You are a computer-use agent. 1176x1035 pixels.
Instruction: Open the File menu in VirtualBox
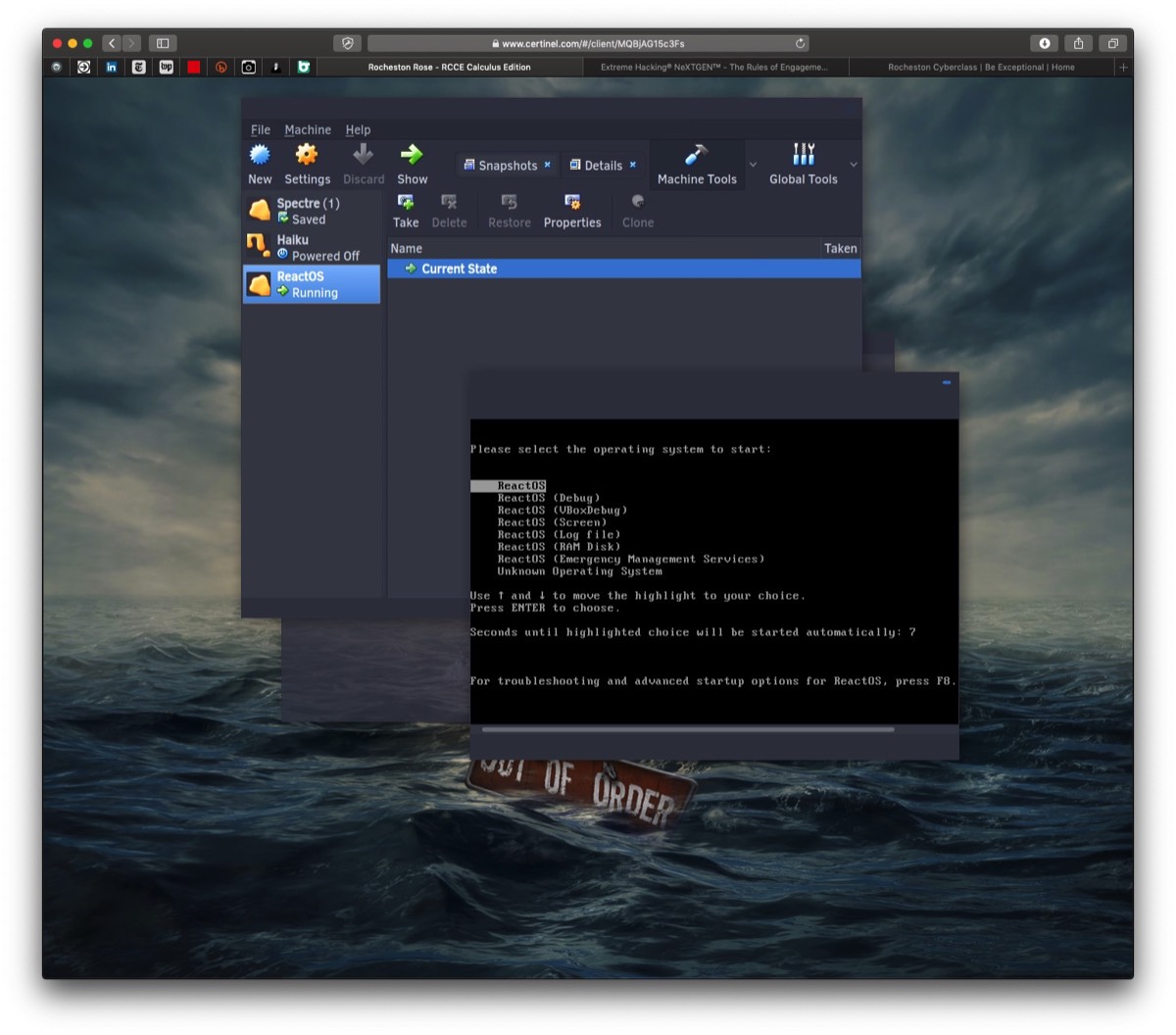click(x=261, y=129)
